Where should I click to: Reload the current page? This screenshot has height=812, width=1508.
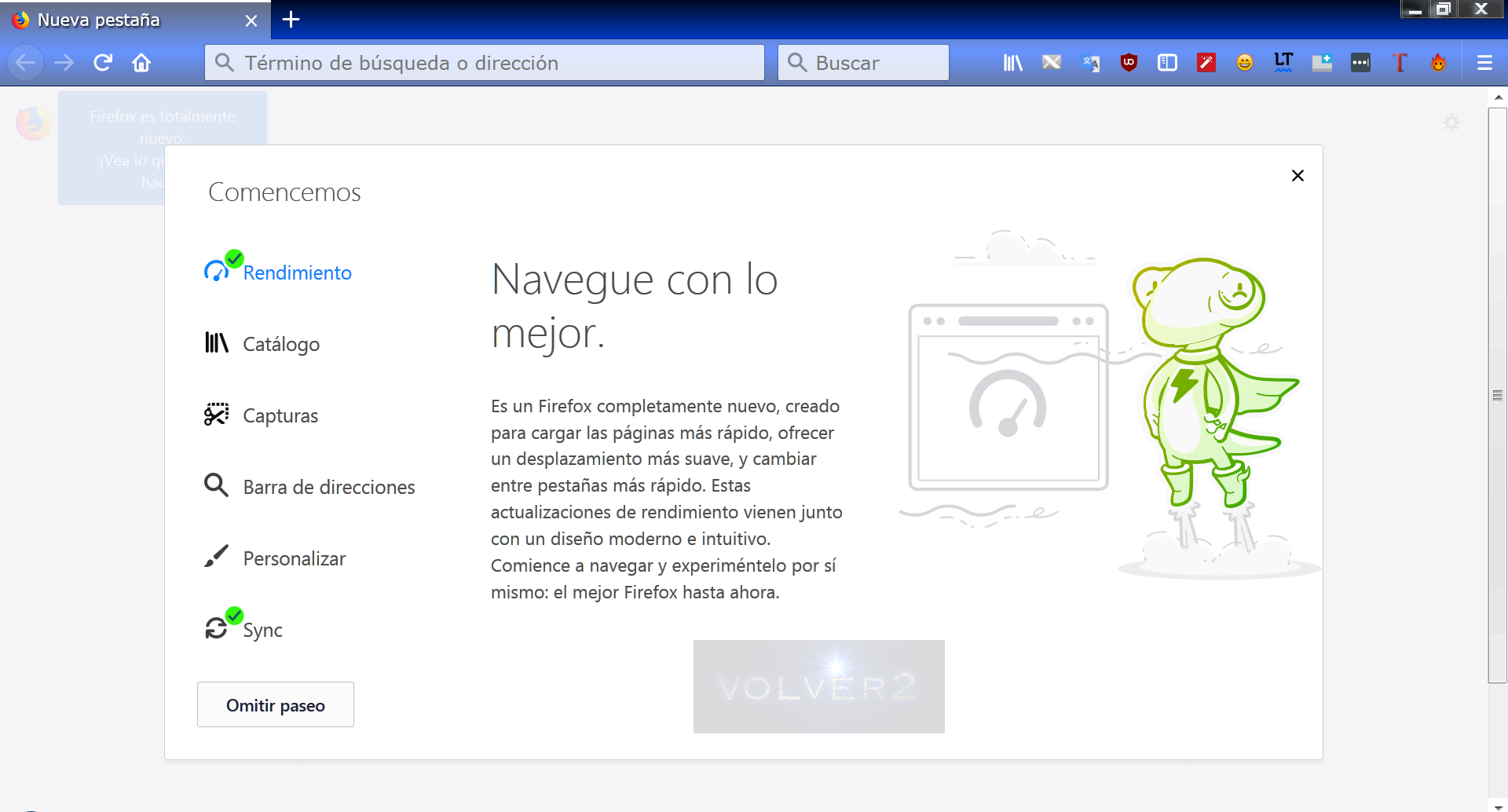103,63
